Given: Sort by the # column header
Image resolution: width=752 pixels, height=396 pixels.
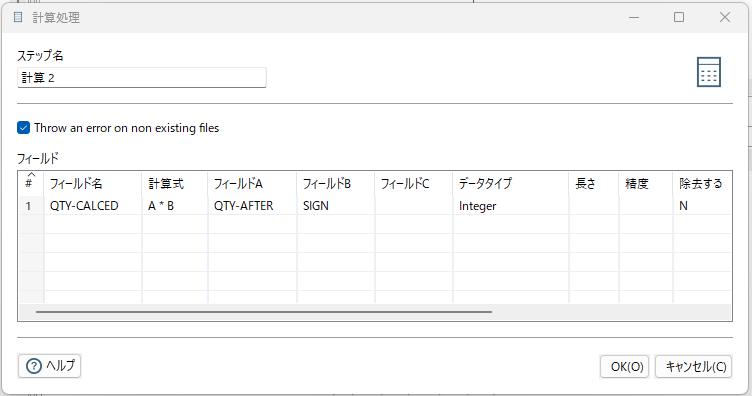Looking at the screenshot, I should pos(31,183).
